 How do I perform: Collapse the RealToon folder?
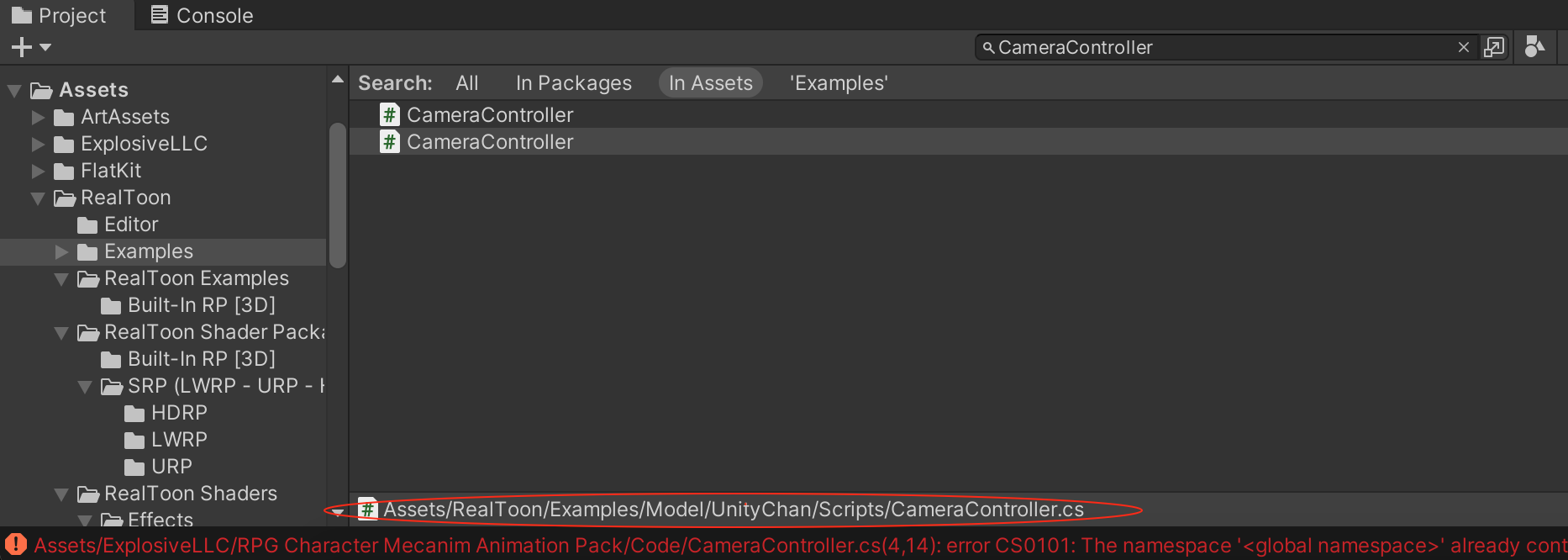coord(38,198)
